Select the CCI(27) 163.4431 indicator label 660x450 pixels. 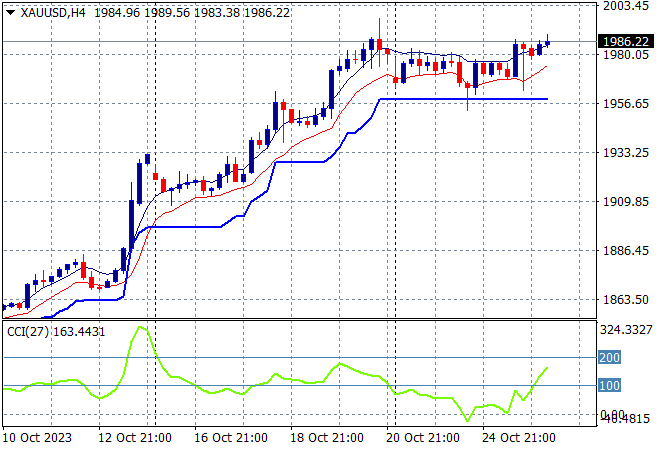[56, 332]
